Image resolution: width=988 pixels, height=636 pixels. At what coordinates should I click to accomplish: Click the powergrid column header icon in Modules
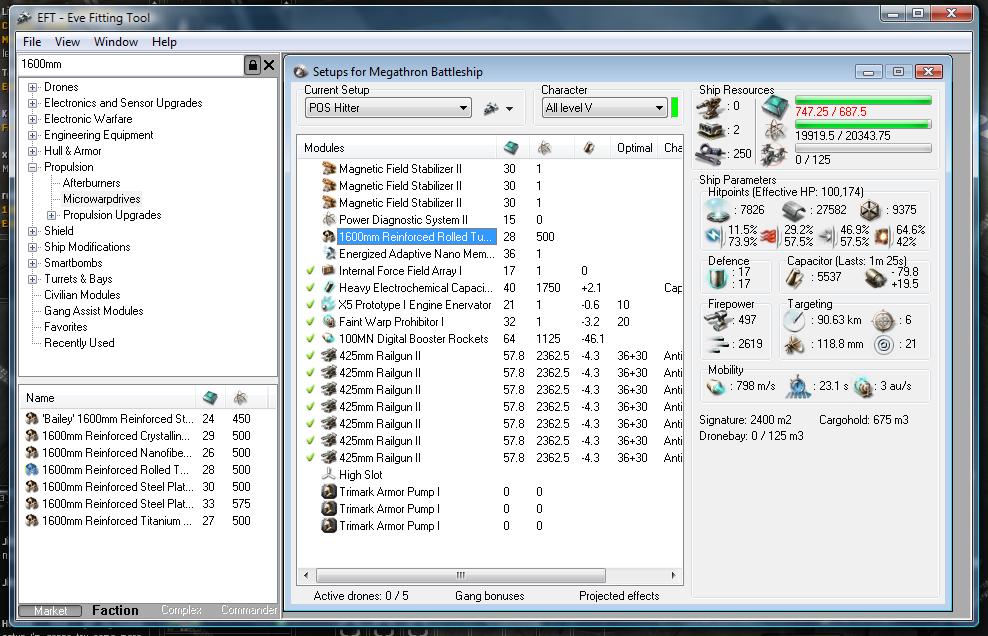(x=544, y=148)
